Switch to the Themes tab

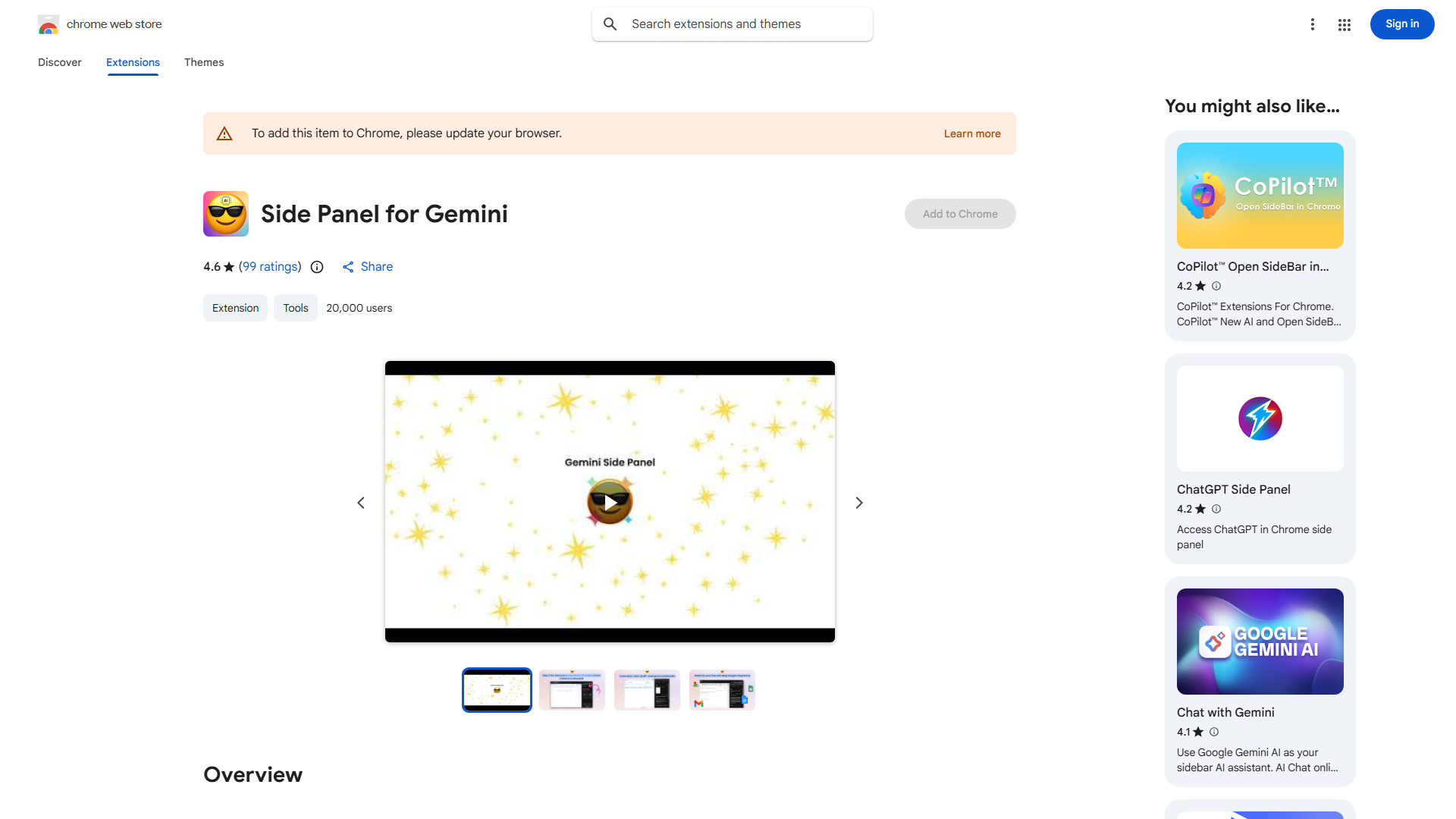point(204,62)
